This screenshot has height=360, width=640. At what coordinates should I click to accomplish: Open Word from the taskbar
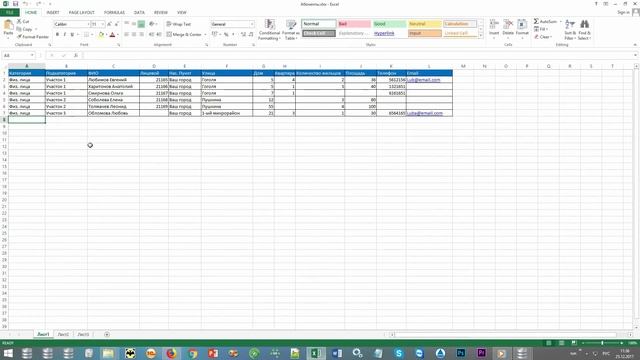[x=337, y=353]
